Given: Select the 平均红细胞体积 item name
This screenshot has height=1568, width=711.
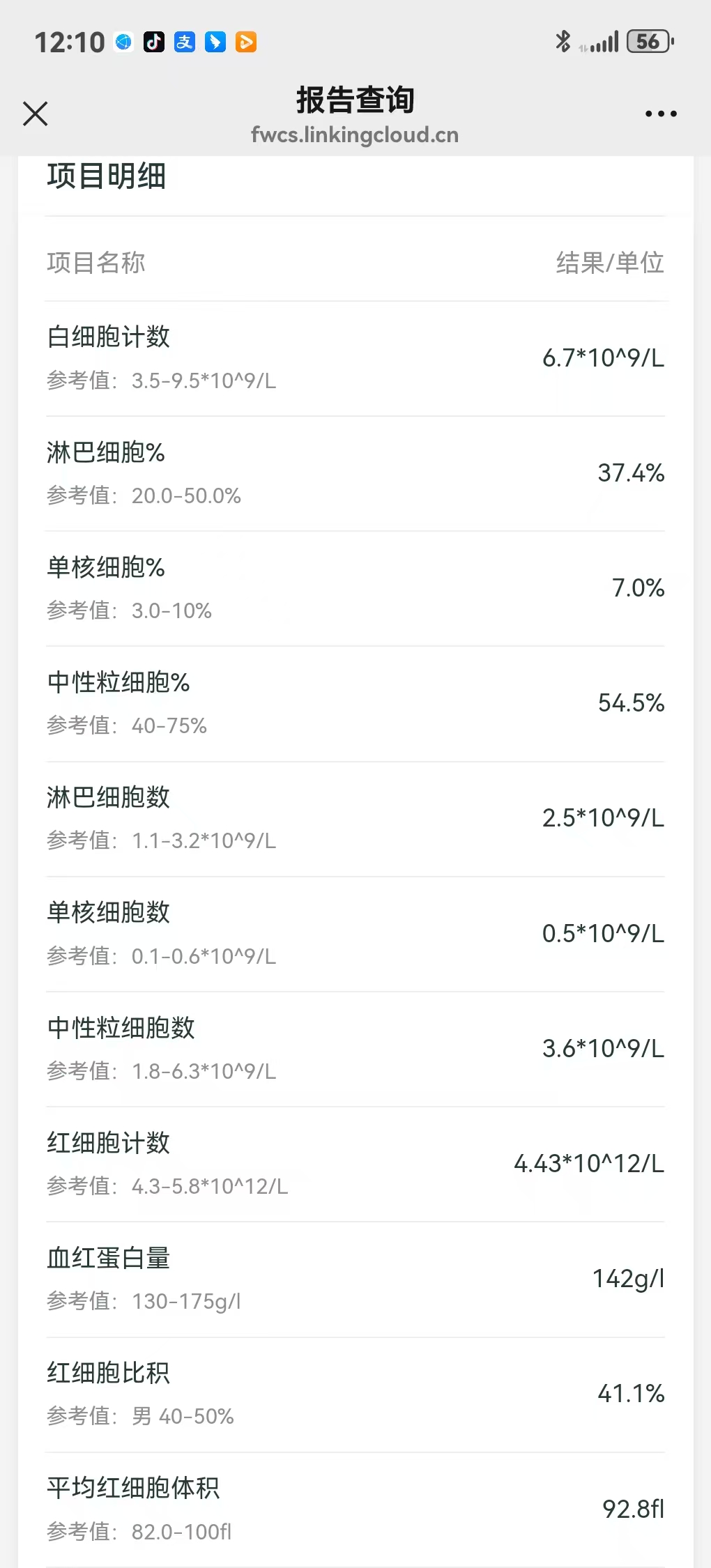Looking at the screenshot, I should (x=133, y=1488).
